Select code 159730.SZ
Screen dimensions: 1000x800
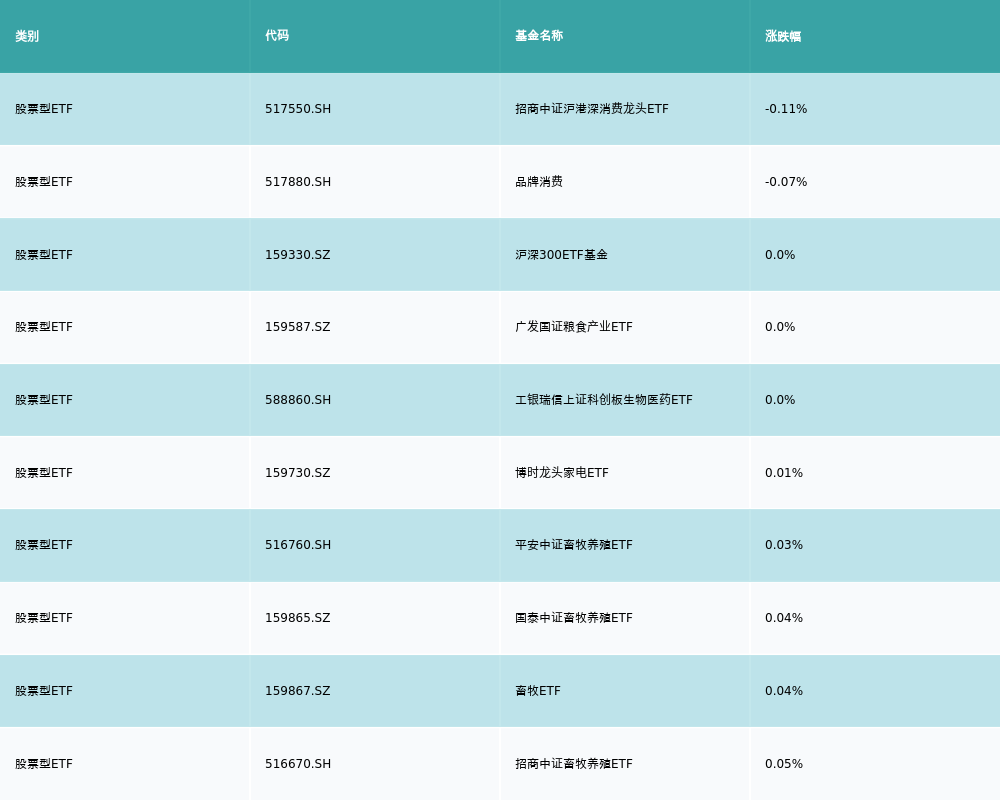click(298, 473)
